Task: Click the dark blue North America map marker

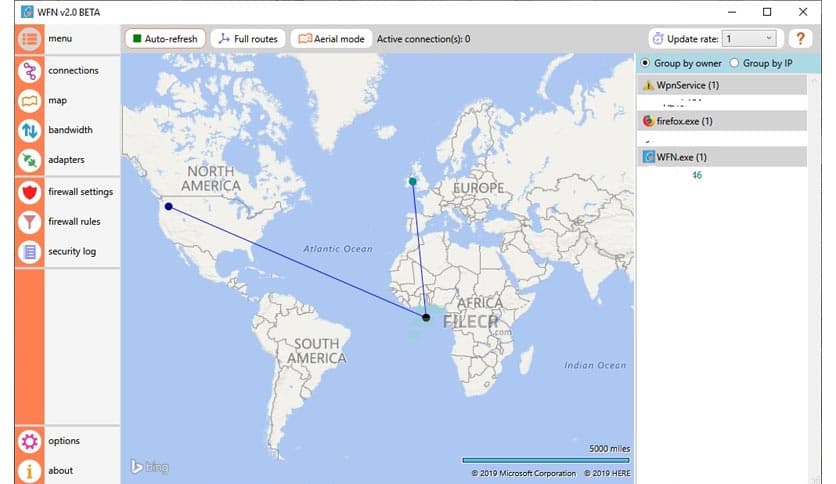Action: (168, 206)
